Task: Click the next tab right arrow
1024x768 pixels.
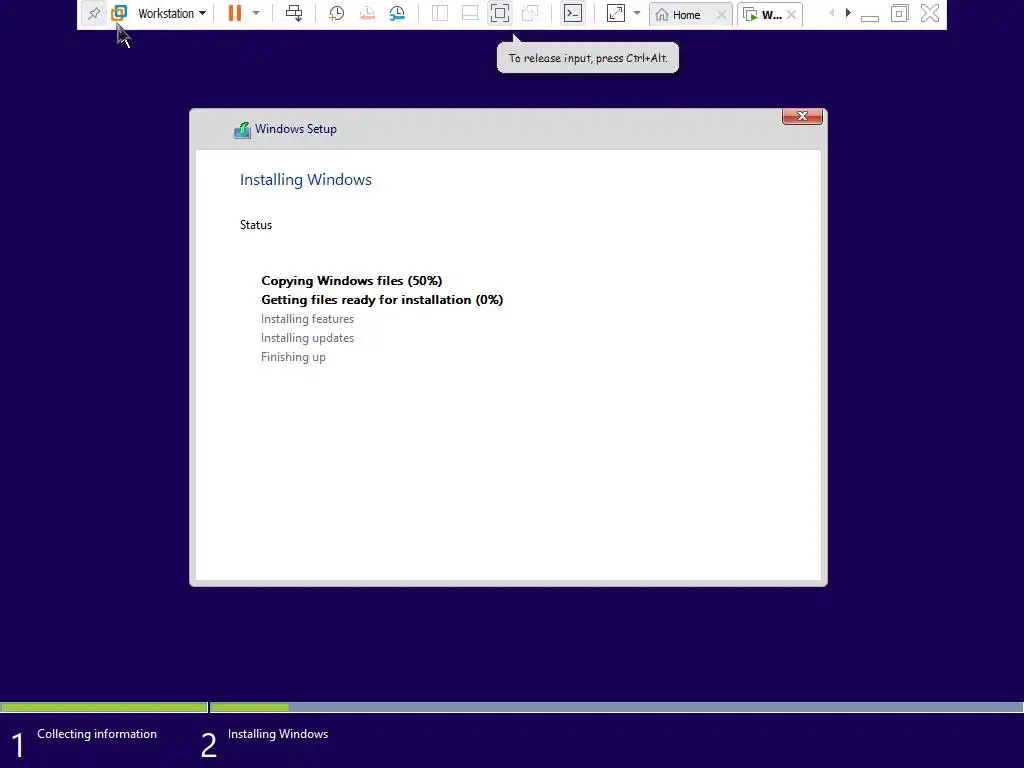Action: [x=848, y=13]
